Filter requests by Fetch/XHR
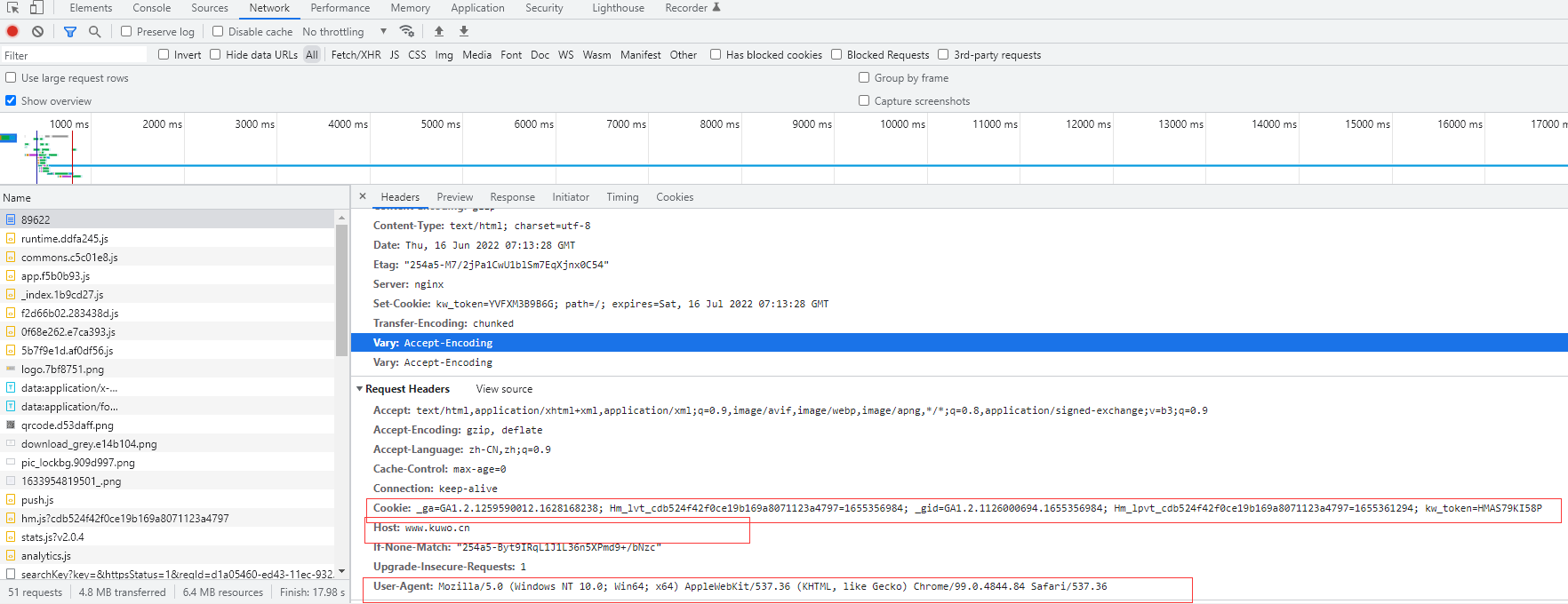The width and height of the screenshot is (1568, 604). 356,55
